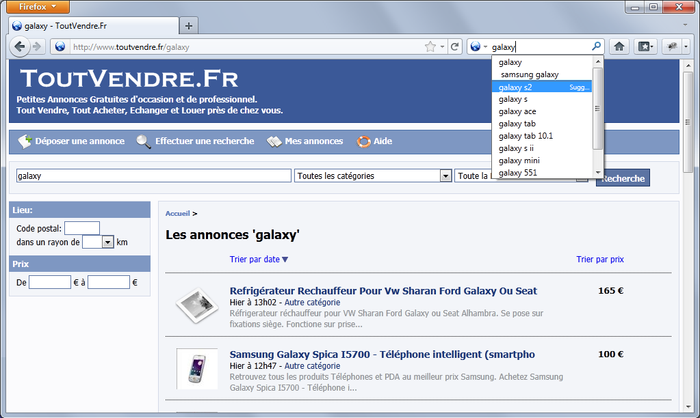Click the browser forward arrow
The image size is (700, 418).
(37, 46)
